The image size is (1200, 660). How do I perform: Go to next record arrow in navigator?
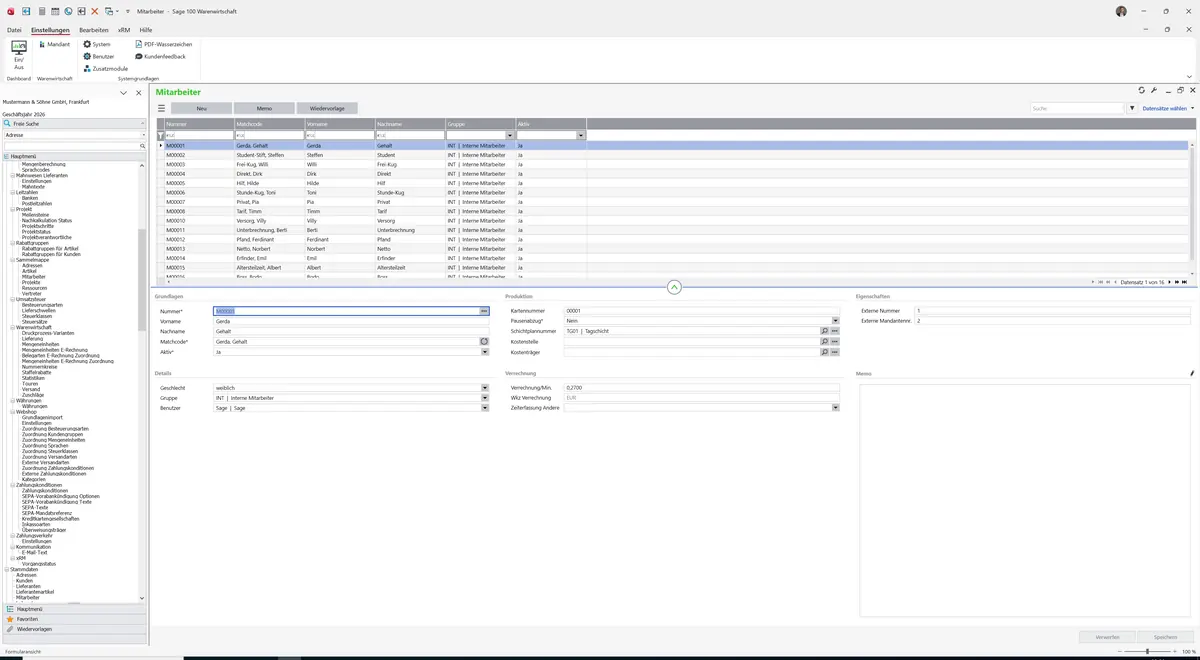[x=1170, y=282]
